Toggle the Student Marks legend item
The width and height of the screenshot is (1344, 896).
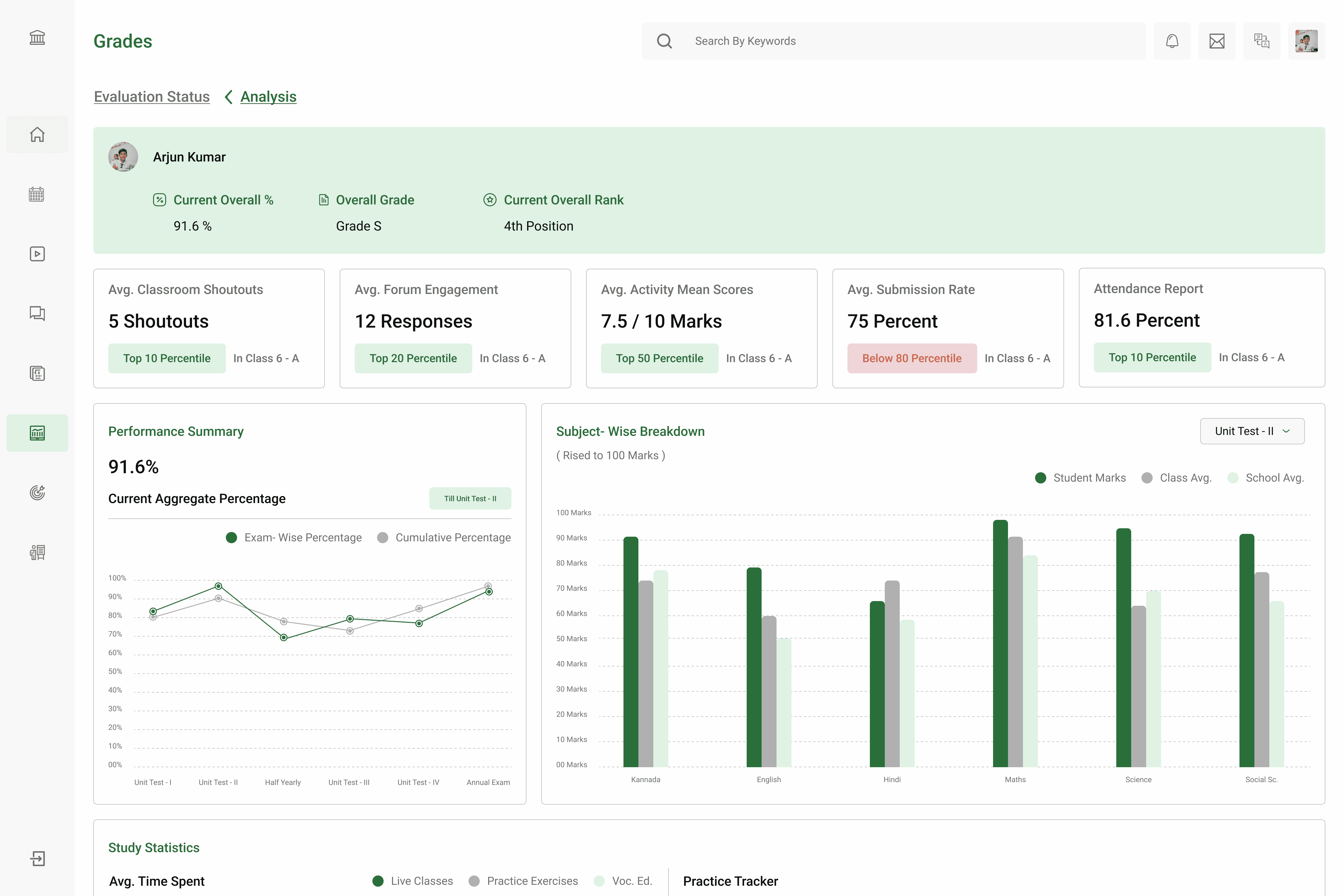point(1080,478)
